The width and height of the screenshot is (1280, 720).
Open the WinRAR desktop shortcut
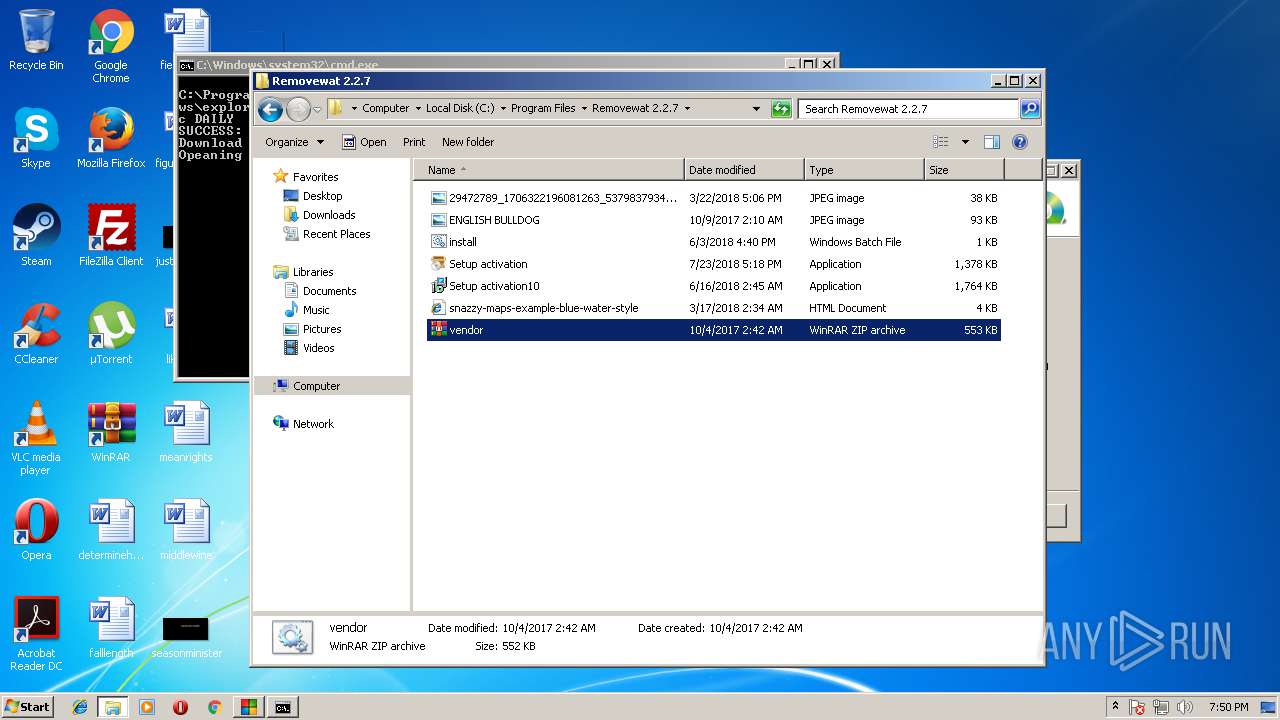(111, 433)
